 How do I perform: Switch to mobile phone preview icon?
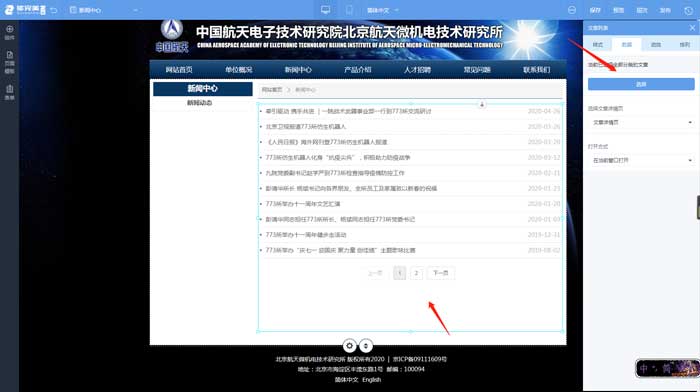(349, 10)
